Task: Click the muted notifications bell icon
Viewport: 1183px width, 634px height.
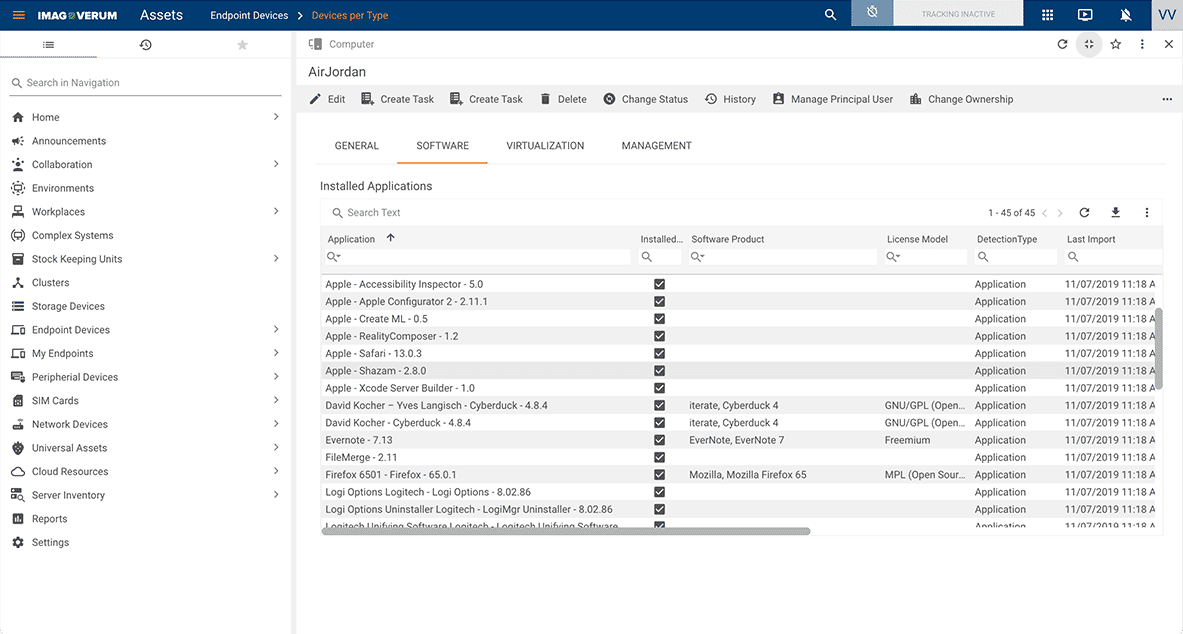Action: pos(1124,15)
